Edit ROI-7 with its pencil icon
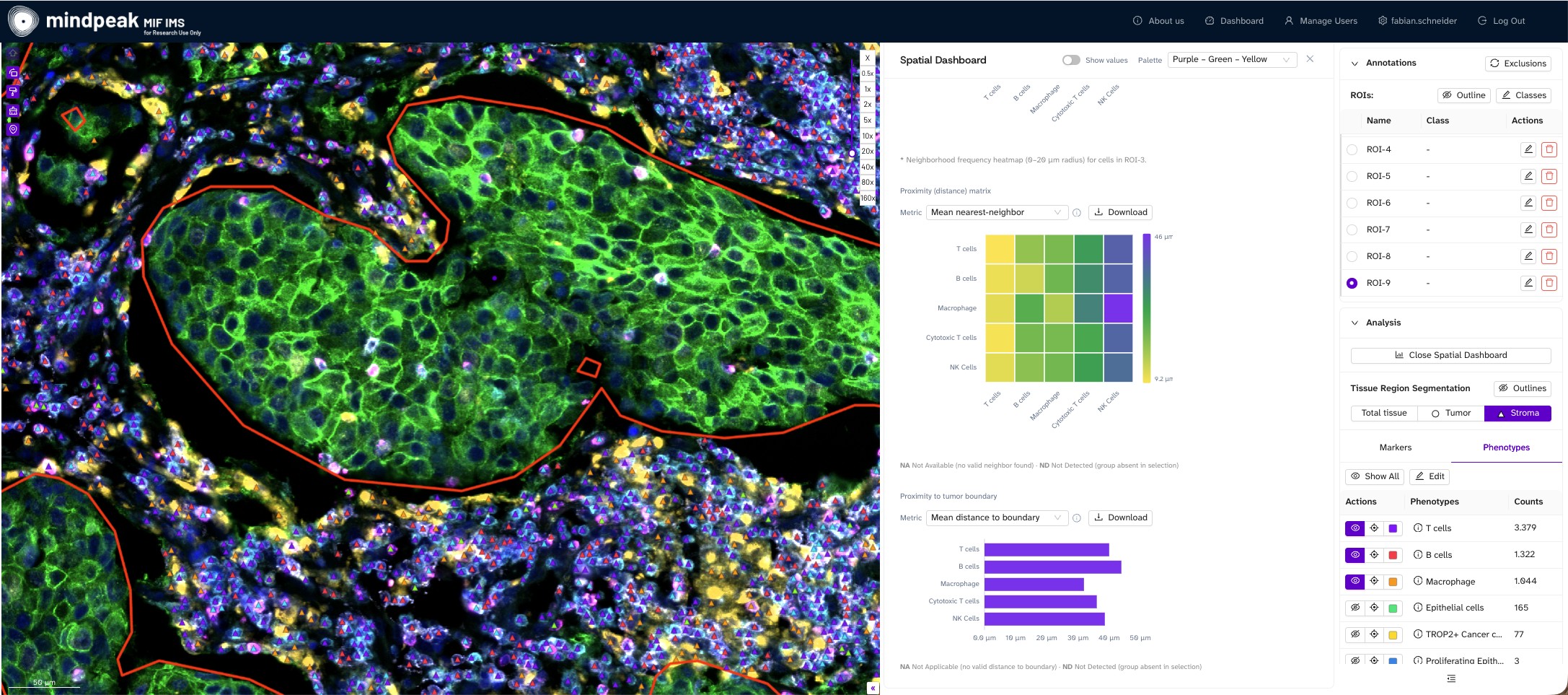Viewport: 1568px width, 695px height. [x=1528, y=230]
